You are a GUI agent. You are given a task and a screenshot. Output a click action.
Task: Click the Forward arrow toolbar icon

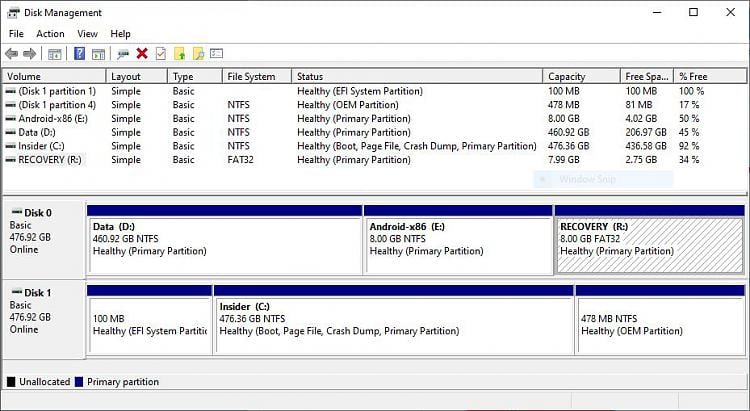[30, 54]
